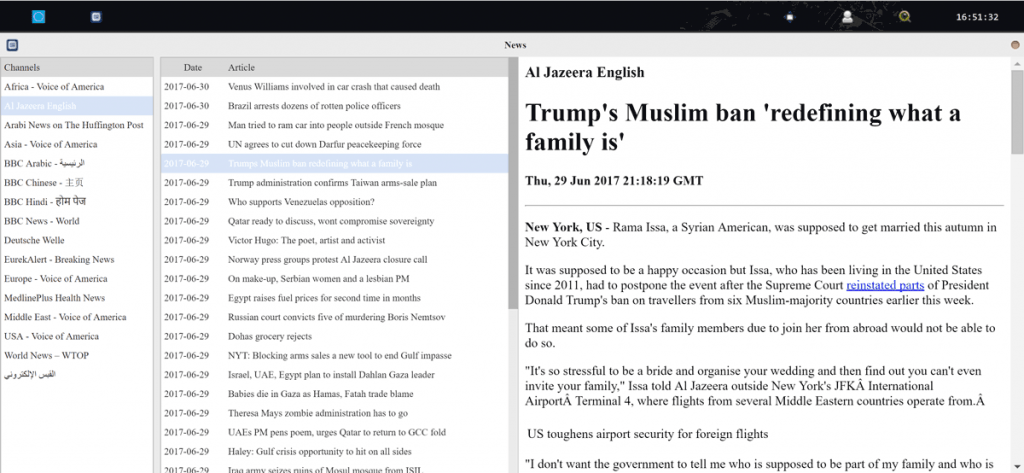Viewport: 1024px width, 473px height.
Task: Click the window switcher icon in system tray
Action: pos(789,16)
